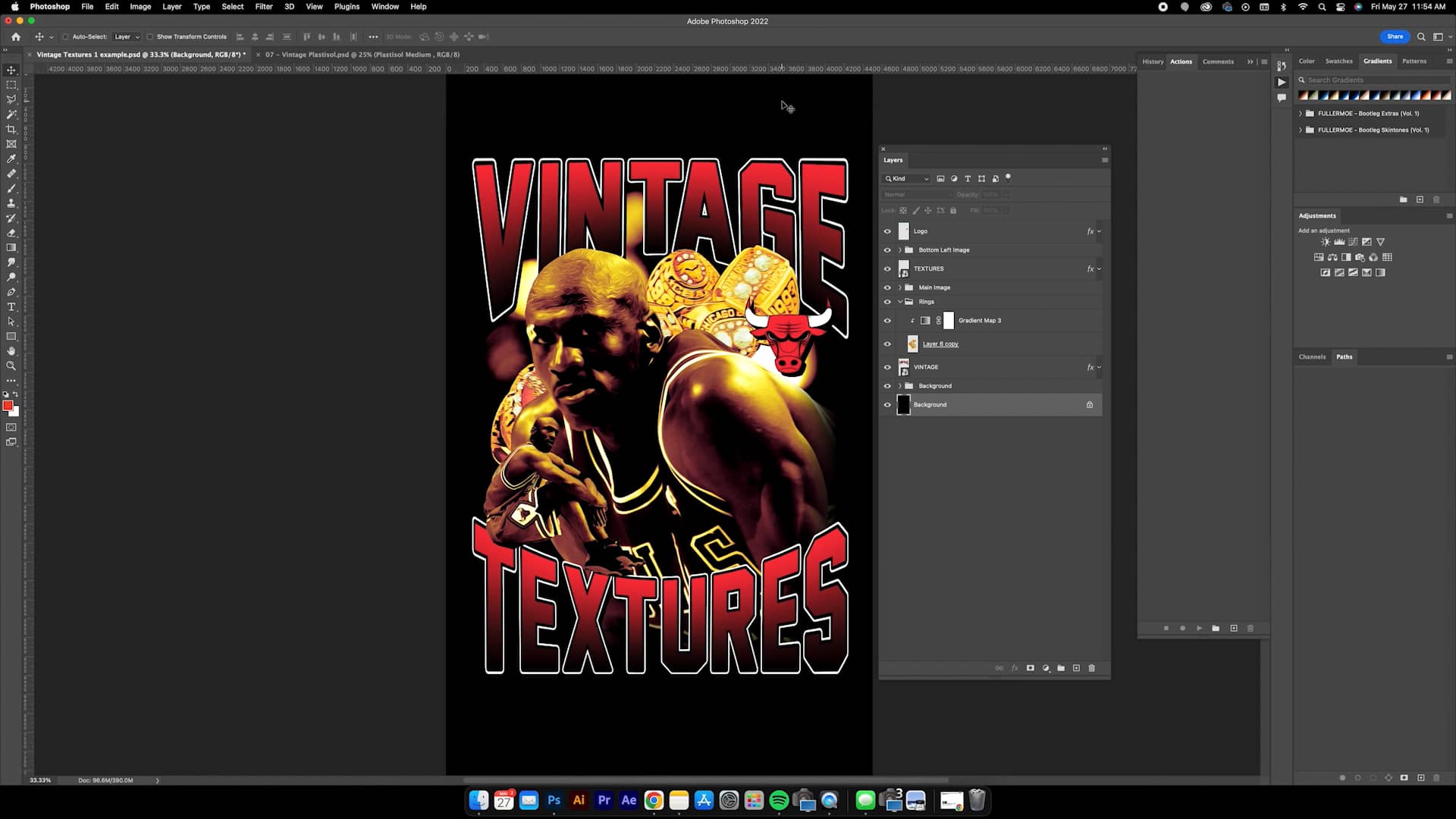The height and width of the screenshot is (819, 1456).
Task: Select the Type tool
Action: 11,307
